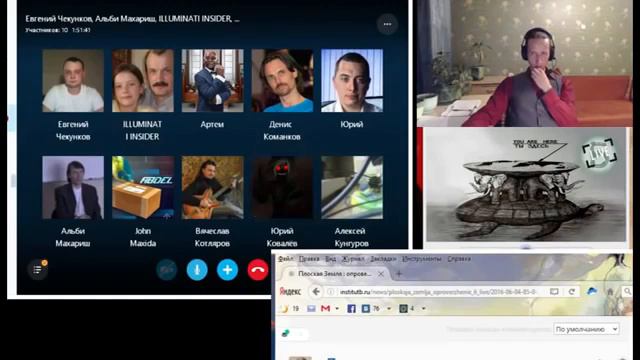Open the green toolbar icon showing 4

pyautogui.click(x=407, y=309)
